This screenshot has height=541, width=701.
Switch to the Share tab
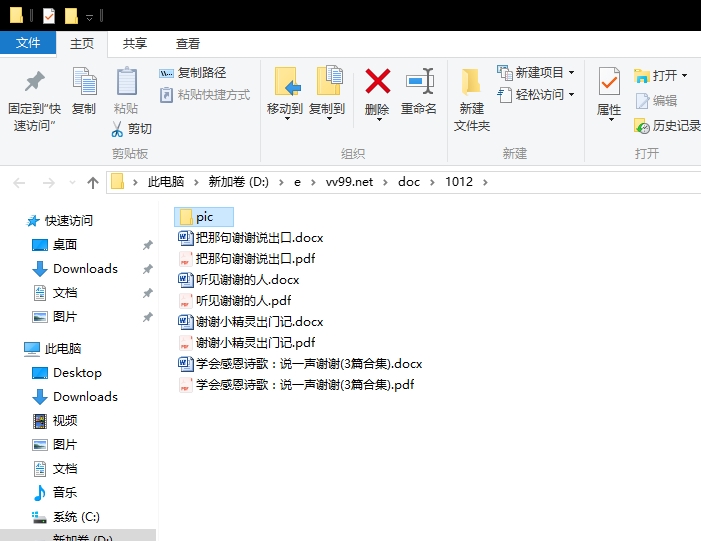pyautogui.click(x=135, y=43)
